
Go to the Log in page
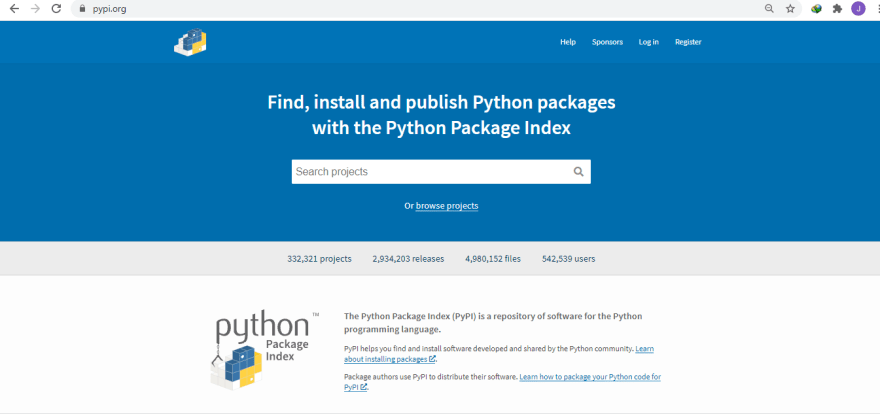coord(649,42)
